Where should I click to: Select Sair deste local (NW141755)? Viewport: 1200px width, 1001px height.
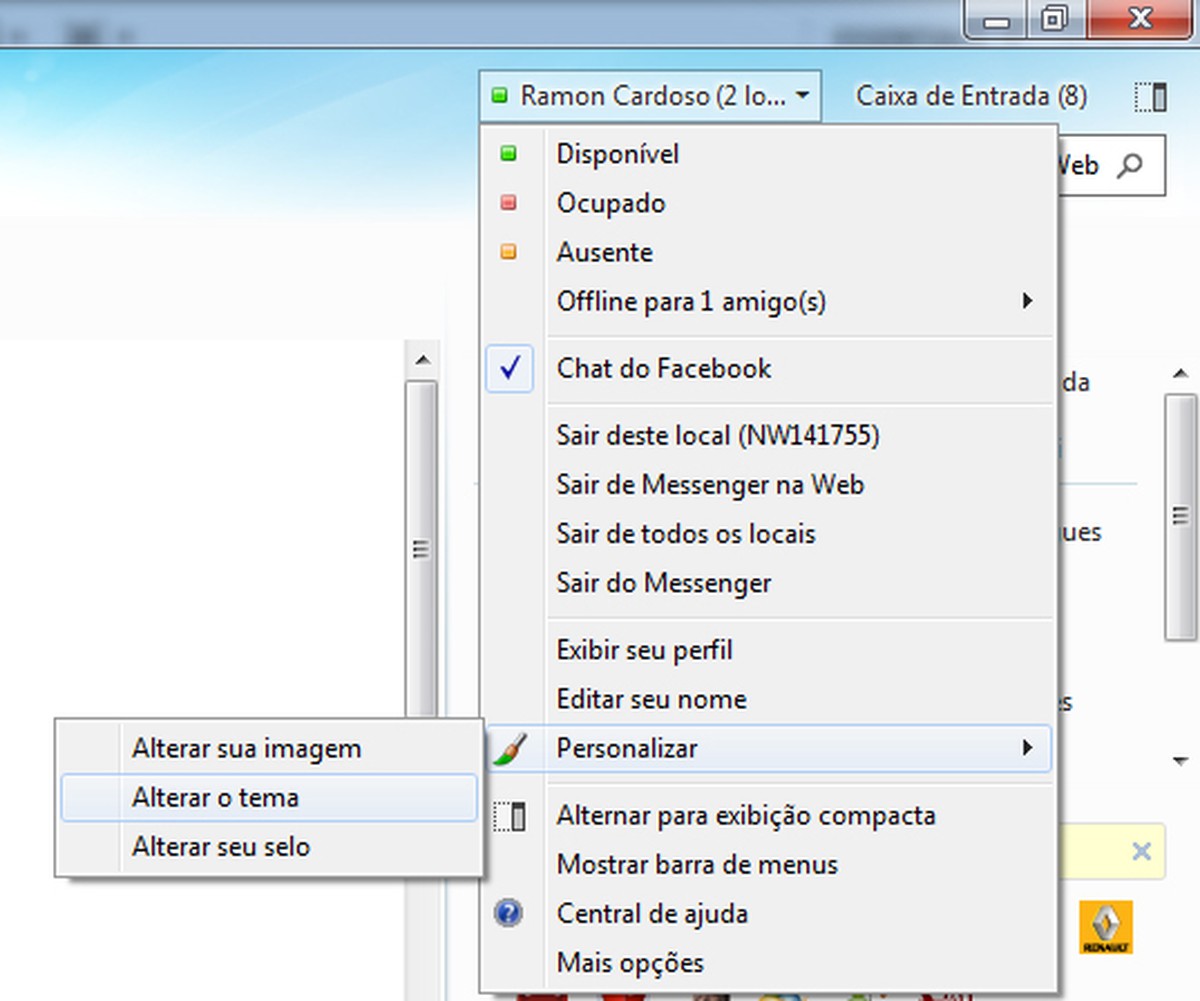tap(768, 436)
